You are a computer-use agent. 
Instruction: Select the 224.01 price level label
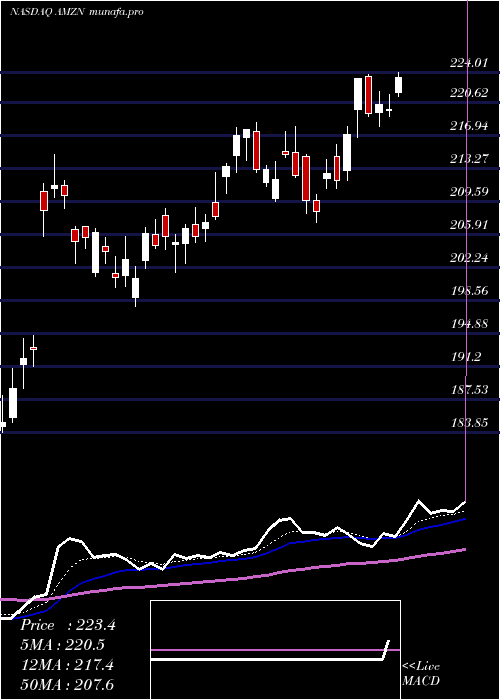click(x=469, y=63)
